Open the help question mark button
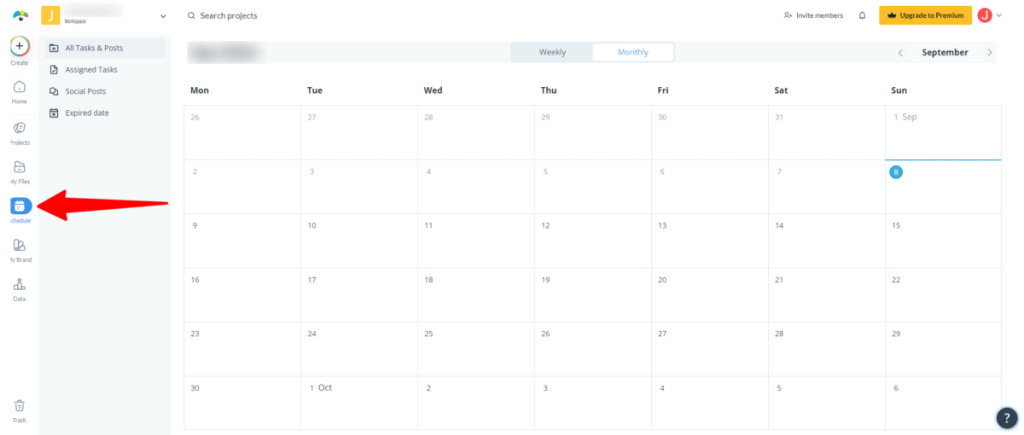 (x=1006, y=418)
